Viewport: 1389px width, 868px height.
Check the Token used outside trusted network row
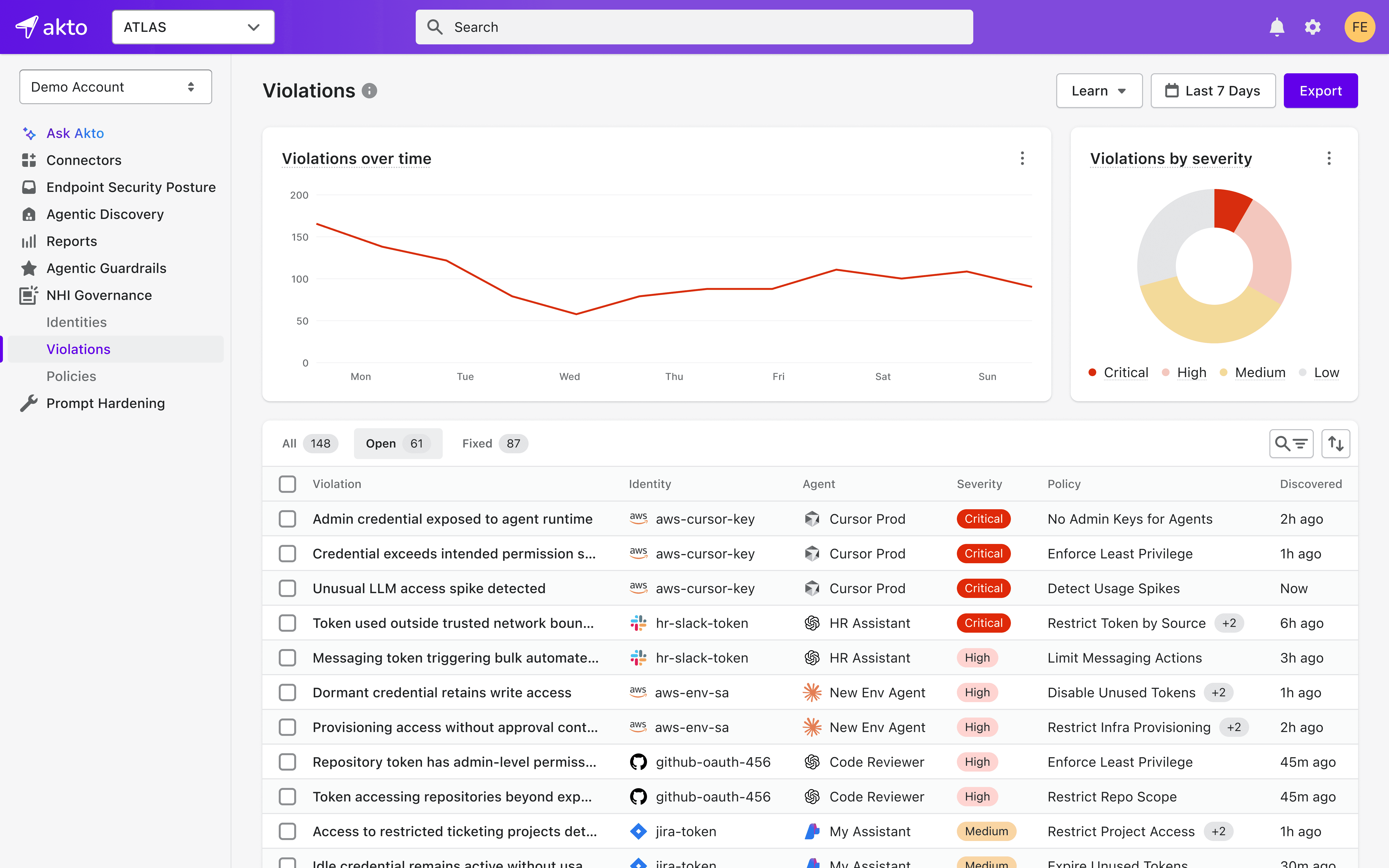tap(287, 623)
